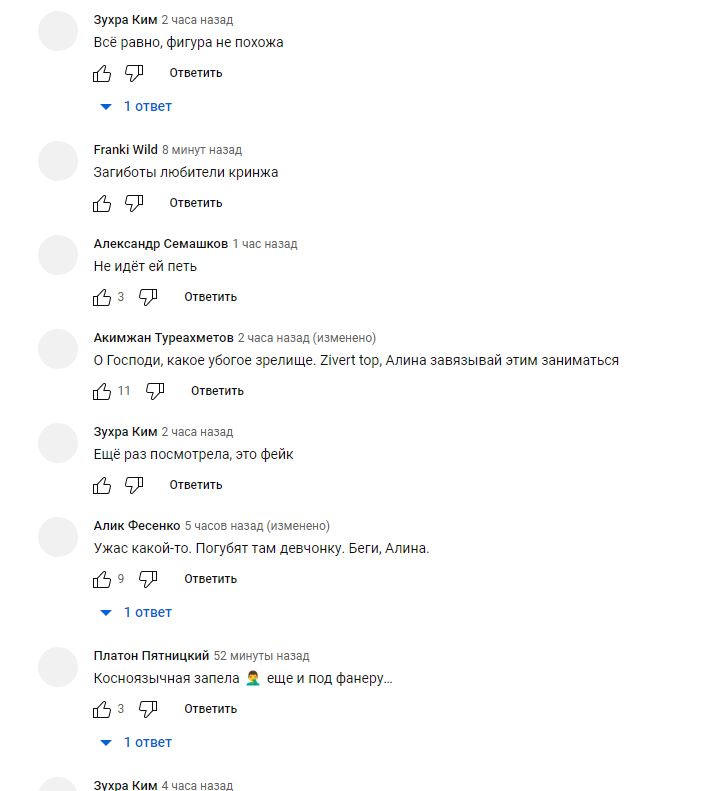This screenshot has width=702, height=791.
Task: Like the comment "Всё равно, фигура не похожа"
Action: (102, 73)
